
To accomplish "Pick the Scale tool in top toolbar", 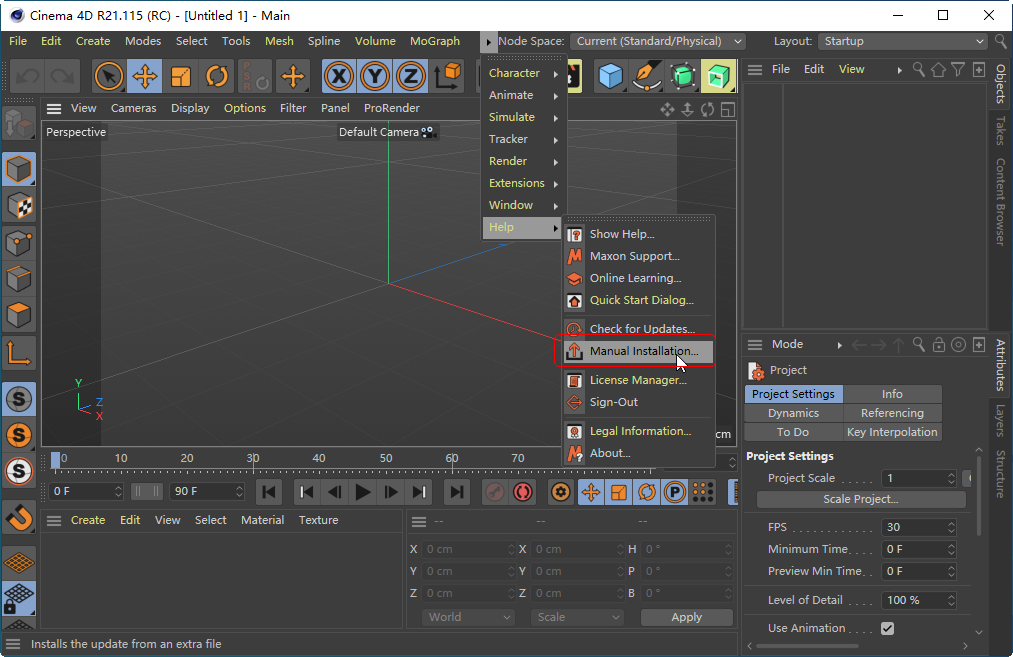I will [181, 76].
